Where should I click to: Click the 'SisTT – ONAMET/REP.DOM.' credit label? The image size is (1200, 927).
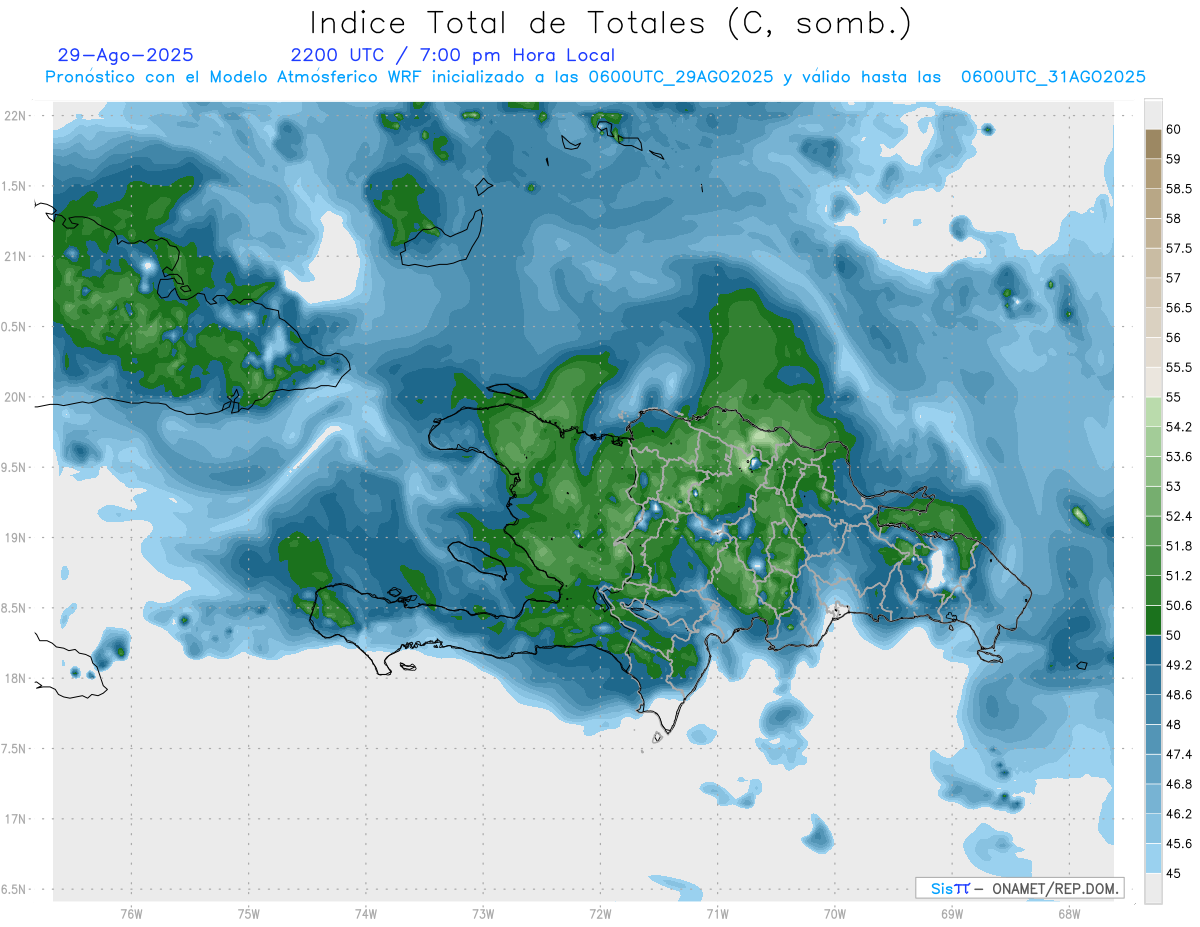point(1020,888)
